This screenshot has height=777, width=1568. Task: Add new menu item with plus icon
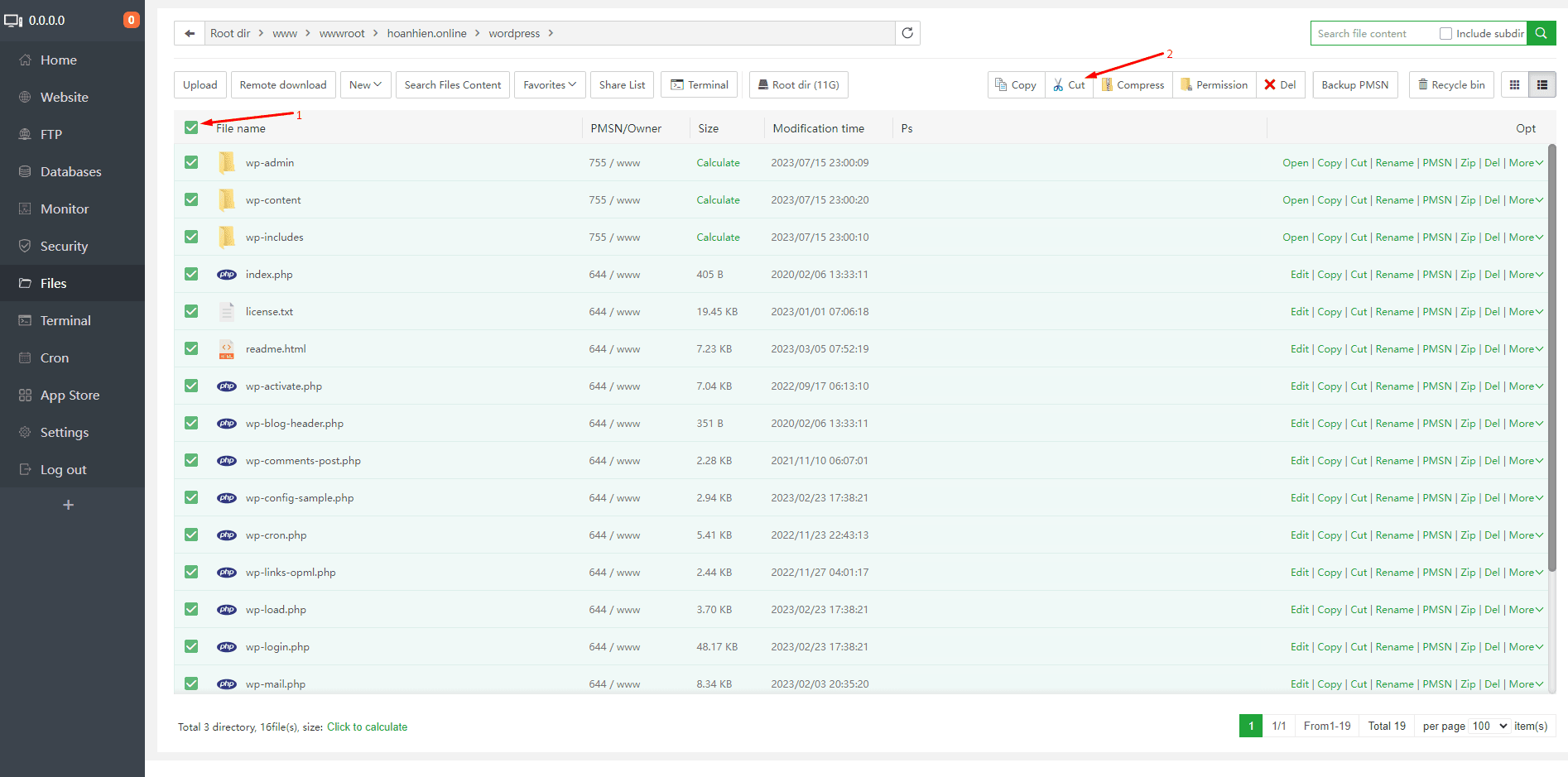point(69,505)
